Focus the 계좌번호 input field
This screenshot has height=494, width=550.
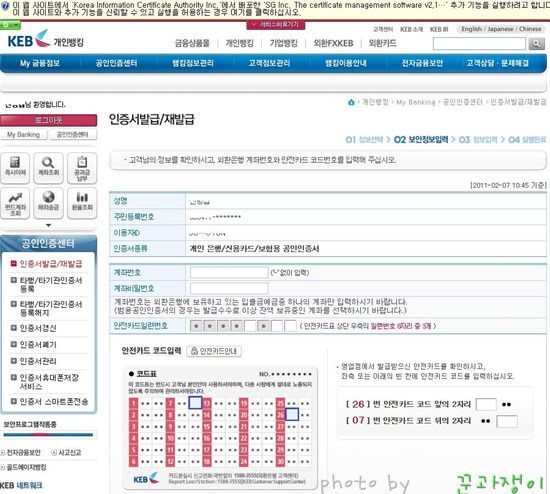pos(229,273)
